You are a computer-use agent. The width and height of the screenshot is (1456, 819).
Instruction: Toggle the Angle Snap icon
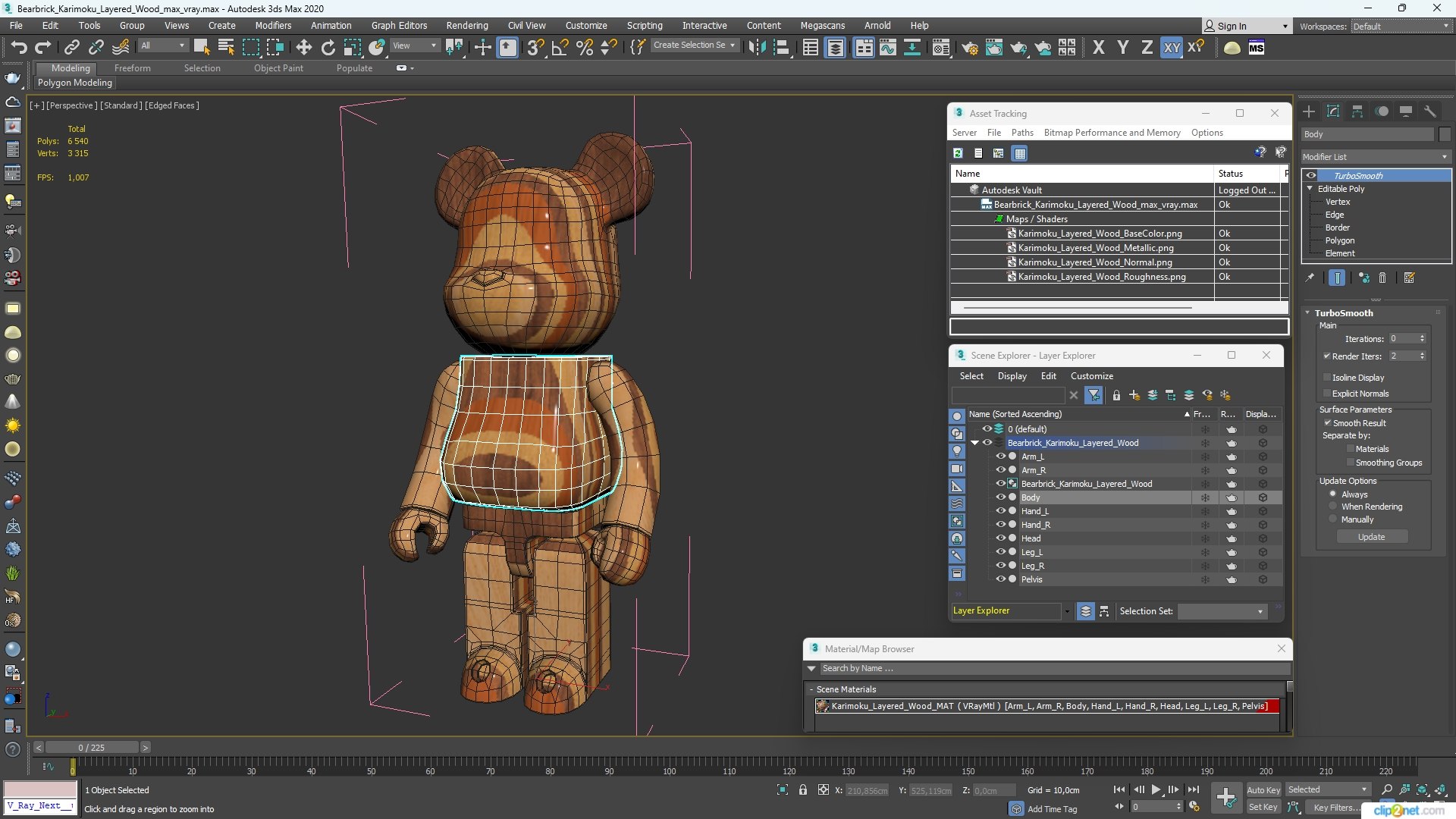pyautogui.click(x=560, y=47)
